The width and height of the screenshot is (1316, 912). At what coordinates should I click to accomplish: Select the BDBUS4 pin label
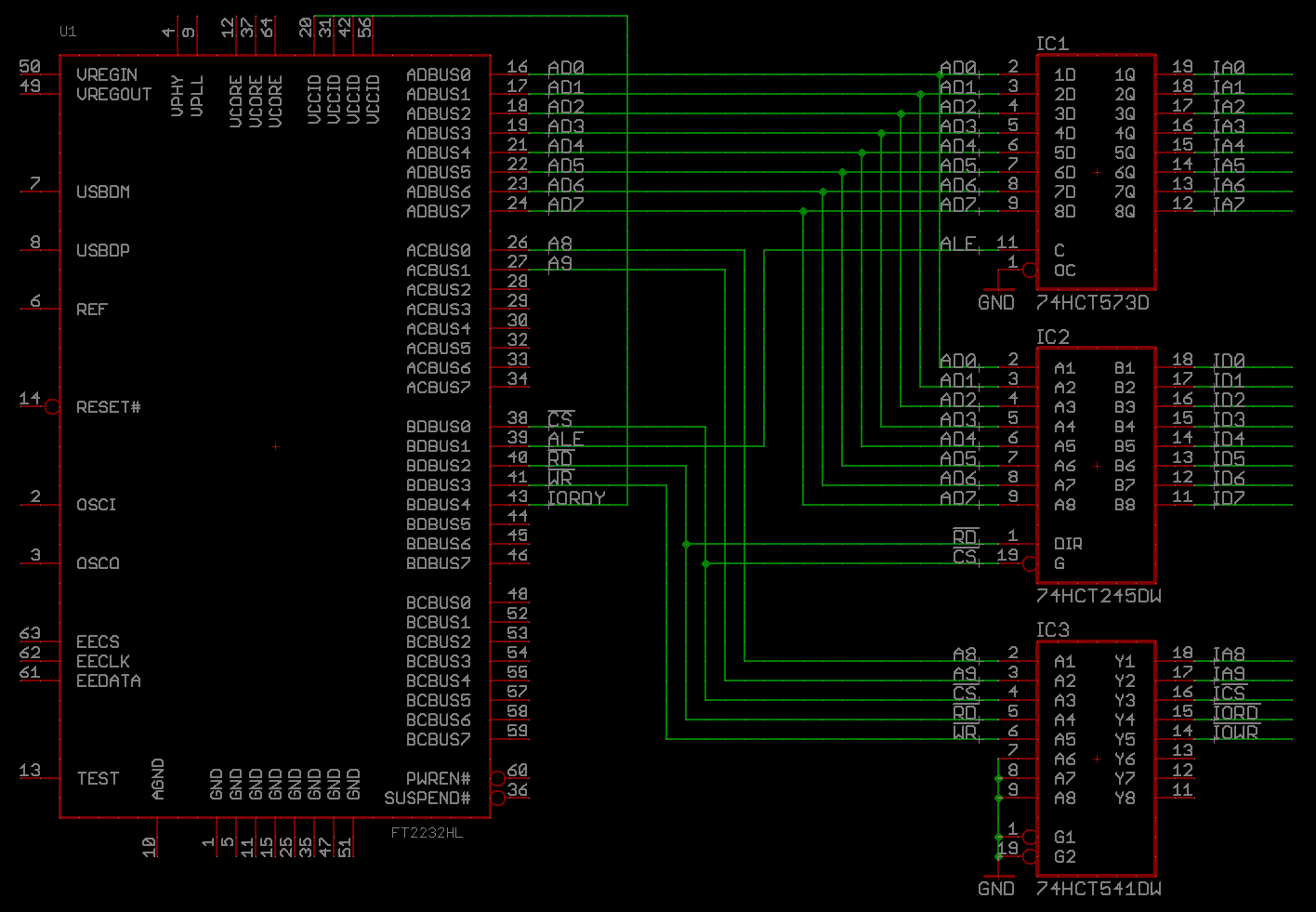(x=439, y=505)
